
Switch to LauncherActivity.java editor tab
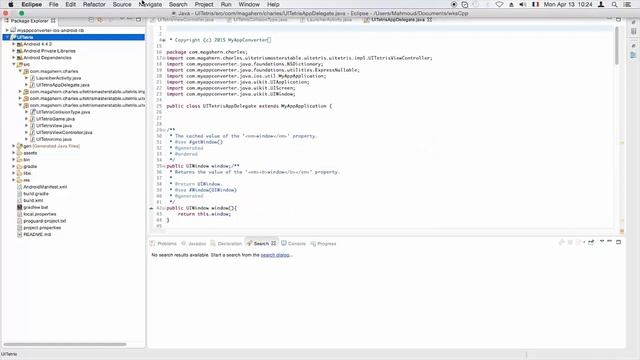click(x=326, y=20)
